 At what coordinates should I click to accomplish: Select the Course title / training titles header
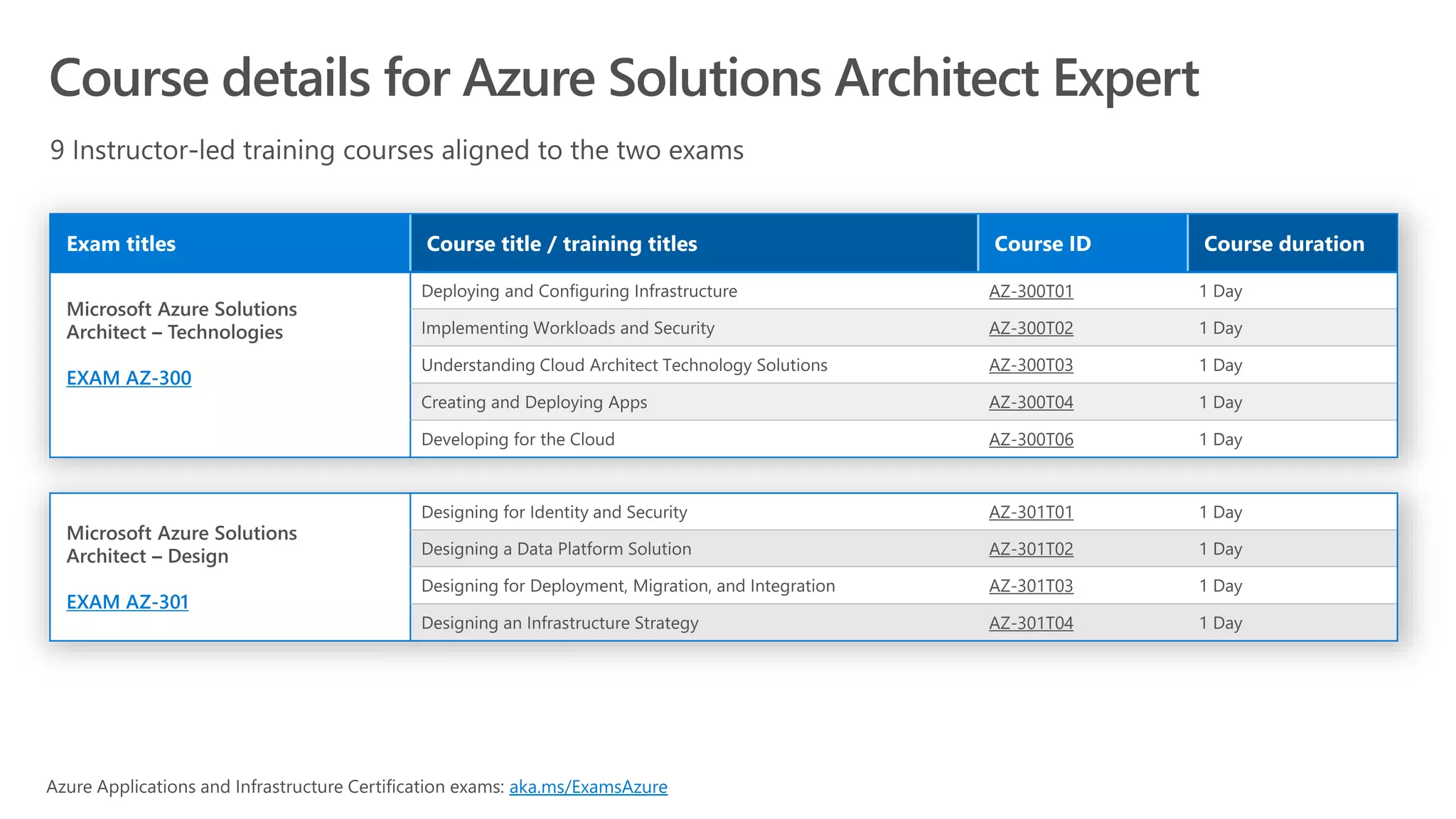tap(695, 243)
